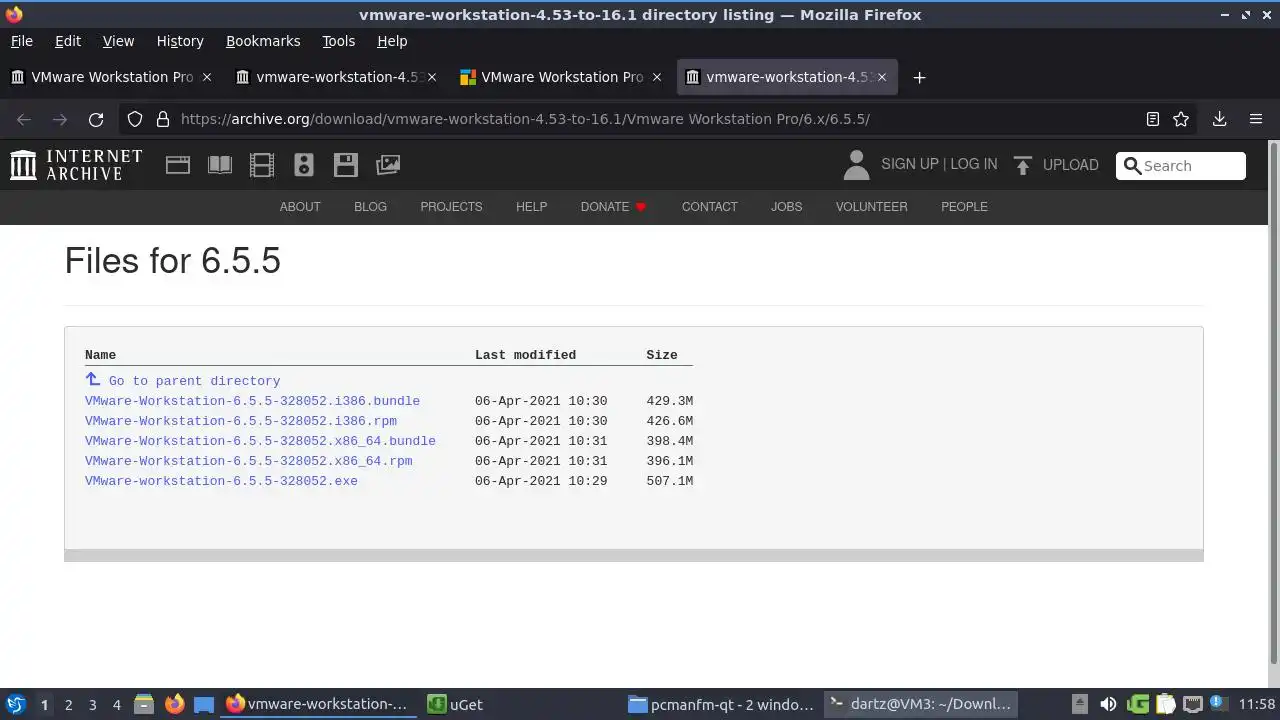Open a new tab with the plus button
The width and height of the screenshot is (1280, 720).
[919, 77]
